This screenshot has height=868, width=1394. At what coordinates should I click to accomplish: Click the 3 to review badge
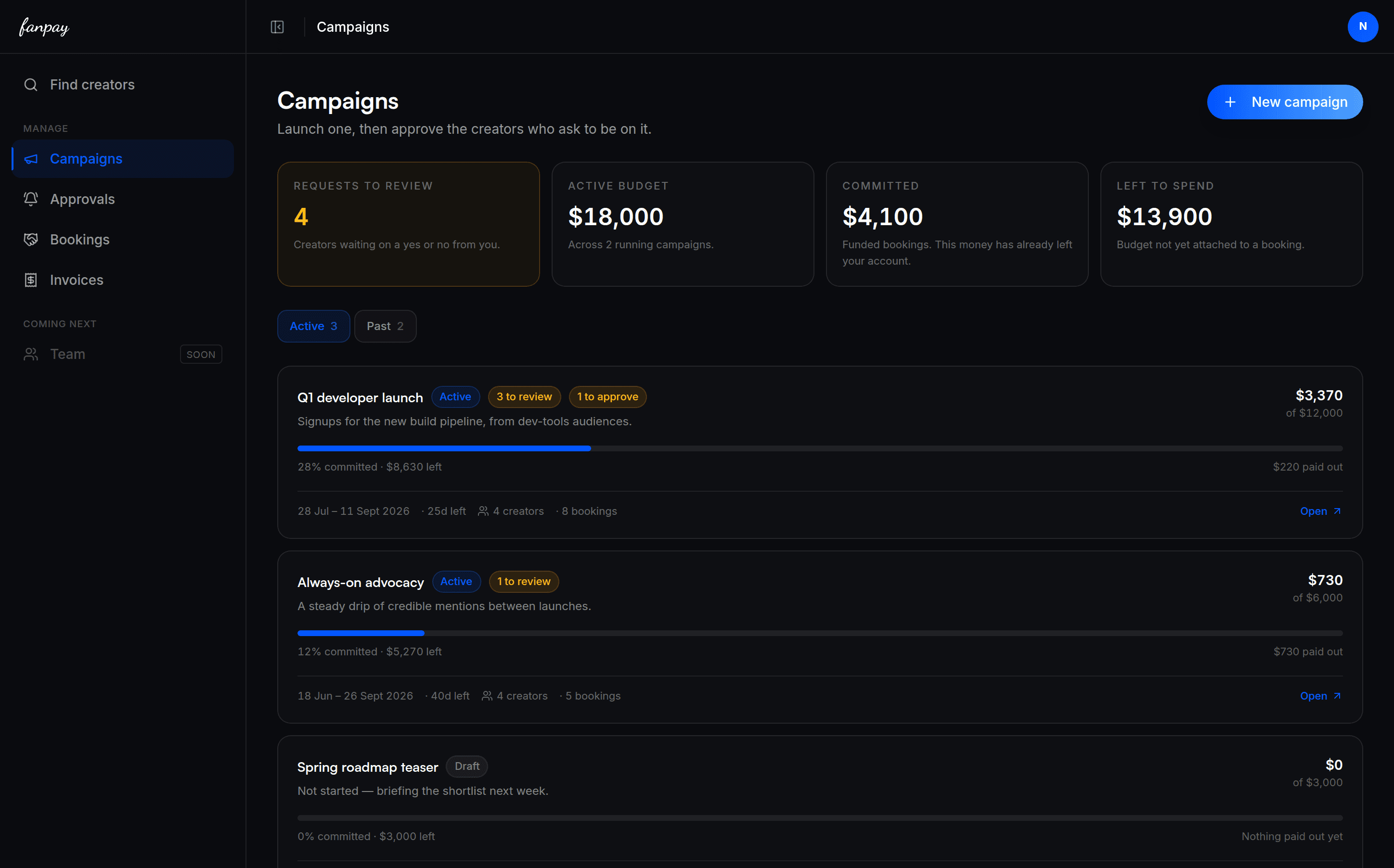(524, 396)
